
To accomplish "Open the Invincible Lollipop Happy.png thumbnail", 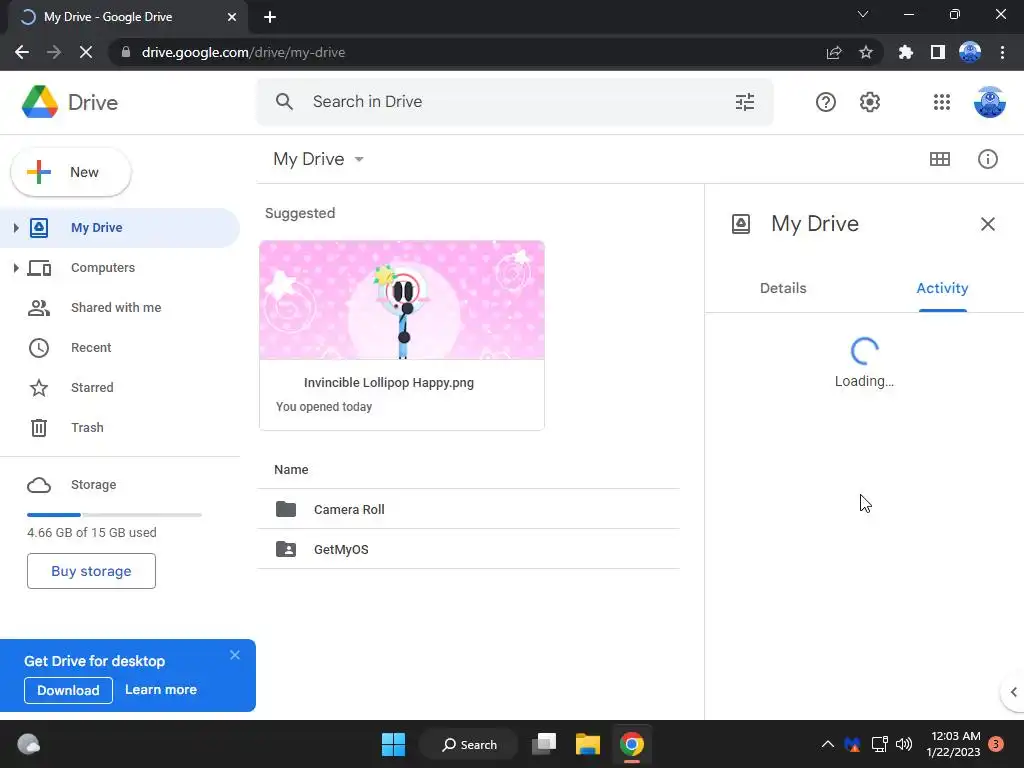I will (x=402, y=300).
